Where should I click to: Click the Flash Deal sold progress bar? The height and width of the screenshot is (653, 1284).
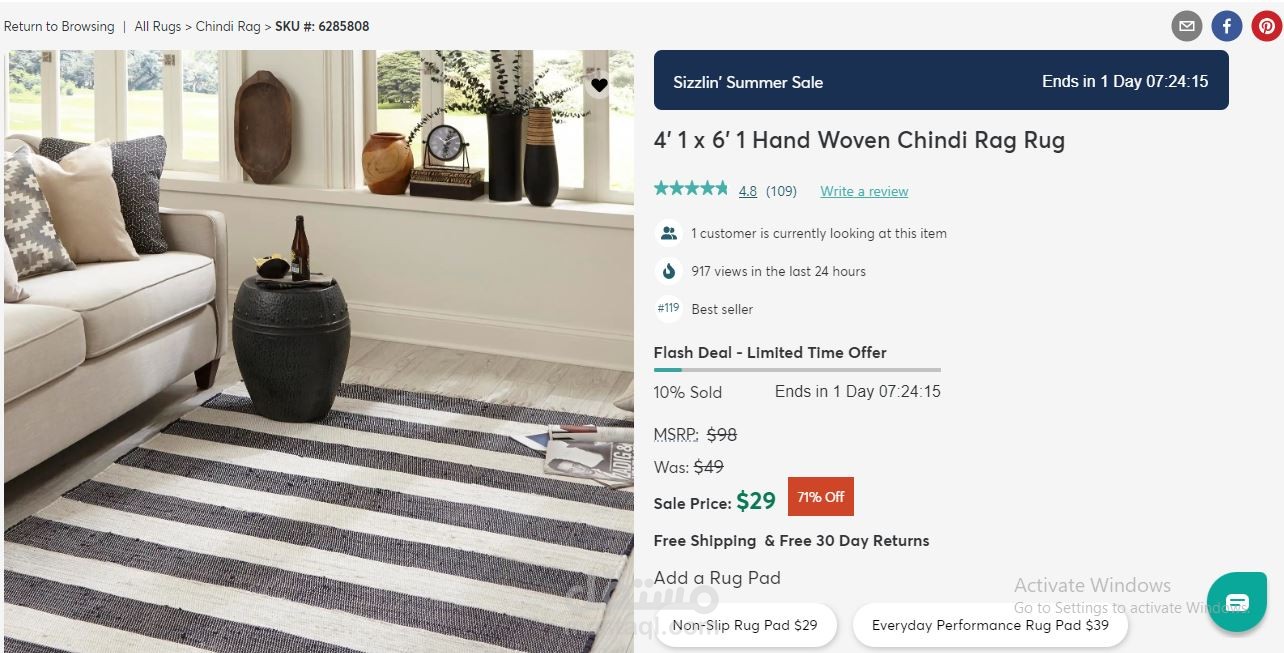[797, 370]
